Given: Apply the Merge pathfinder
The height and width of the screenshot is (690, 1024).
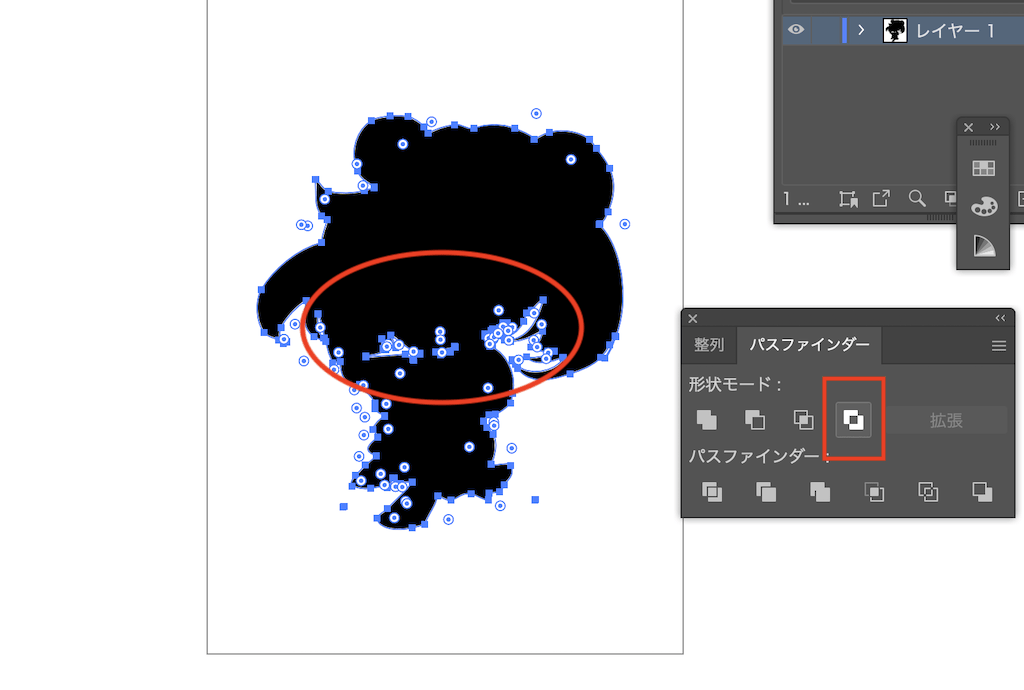Looking at the screenshot, I should (x=820, y=492).
